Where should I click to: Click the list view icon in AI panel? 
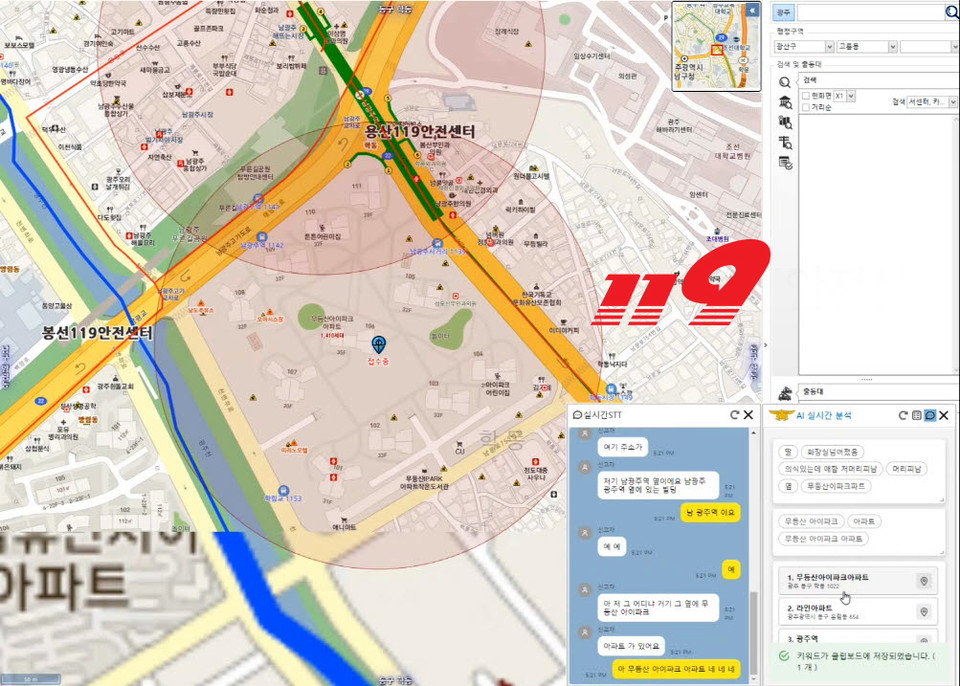pos(916,415)
